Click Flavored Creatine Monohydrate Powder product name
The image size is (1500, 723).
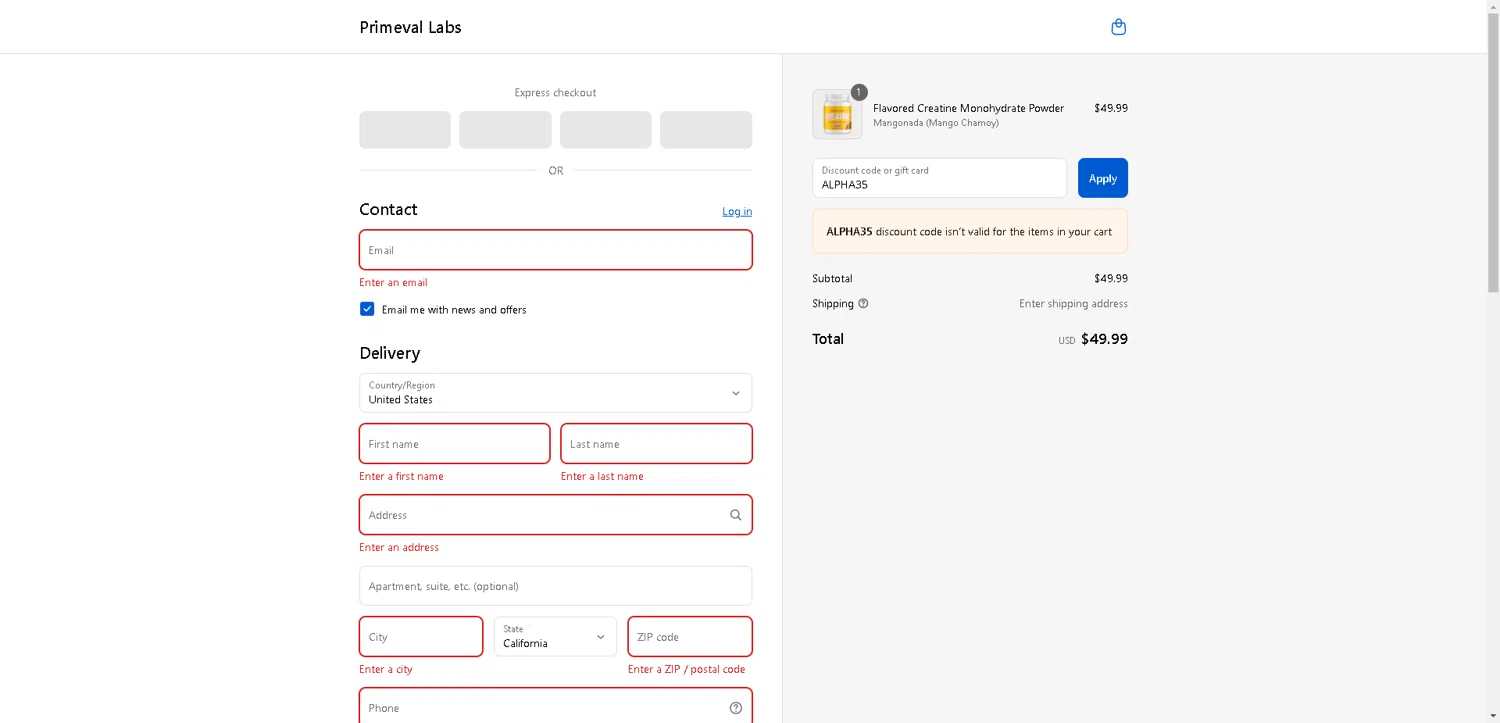click(x=968, y=108)
